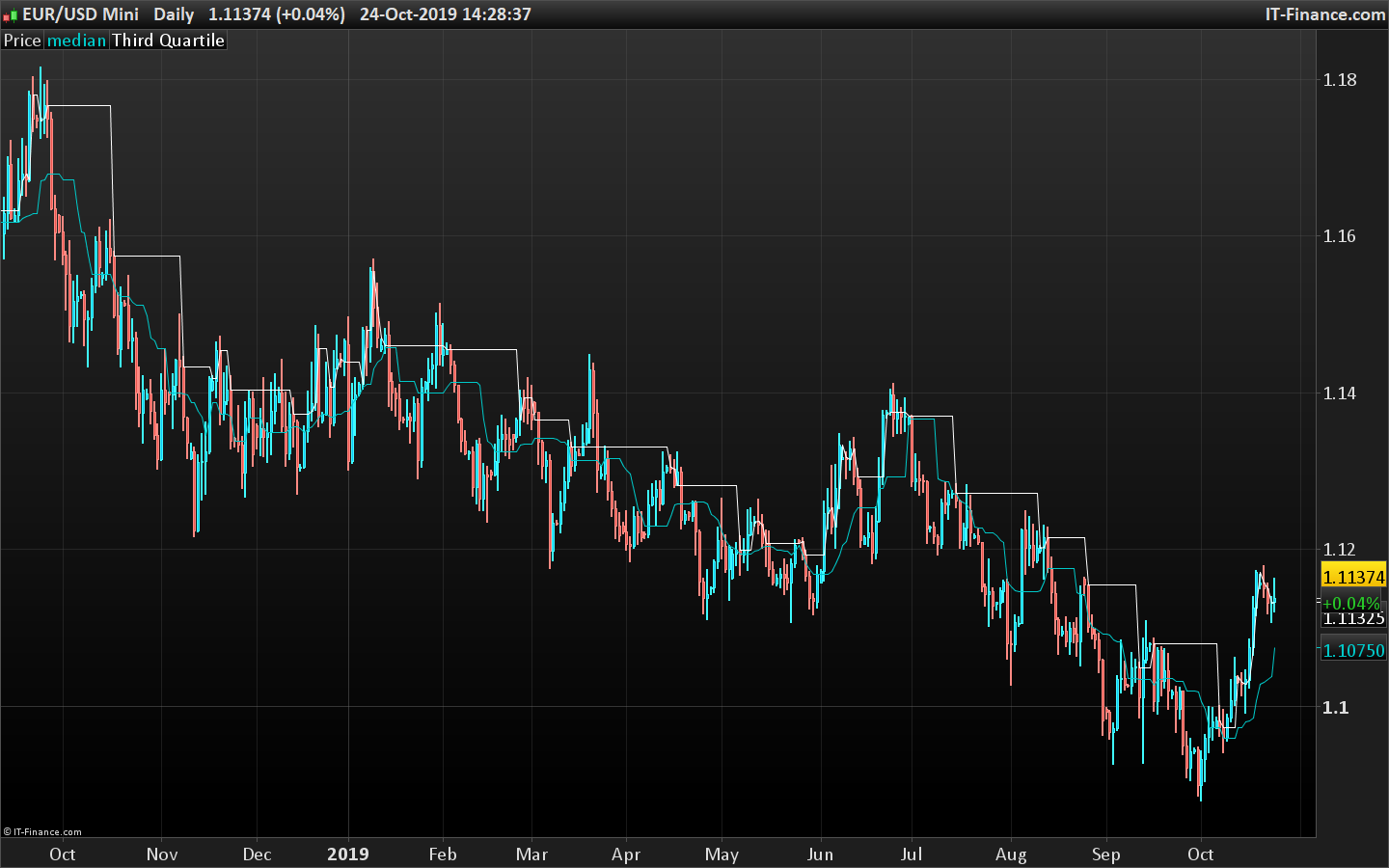The width and height of the screenshot is (1389, 868).
Task: Click the Aug label on the time axis
Action: click(1011, 854)
